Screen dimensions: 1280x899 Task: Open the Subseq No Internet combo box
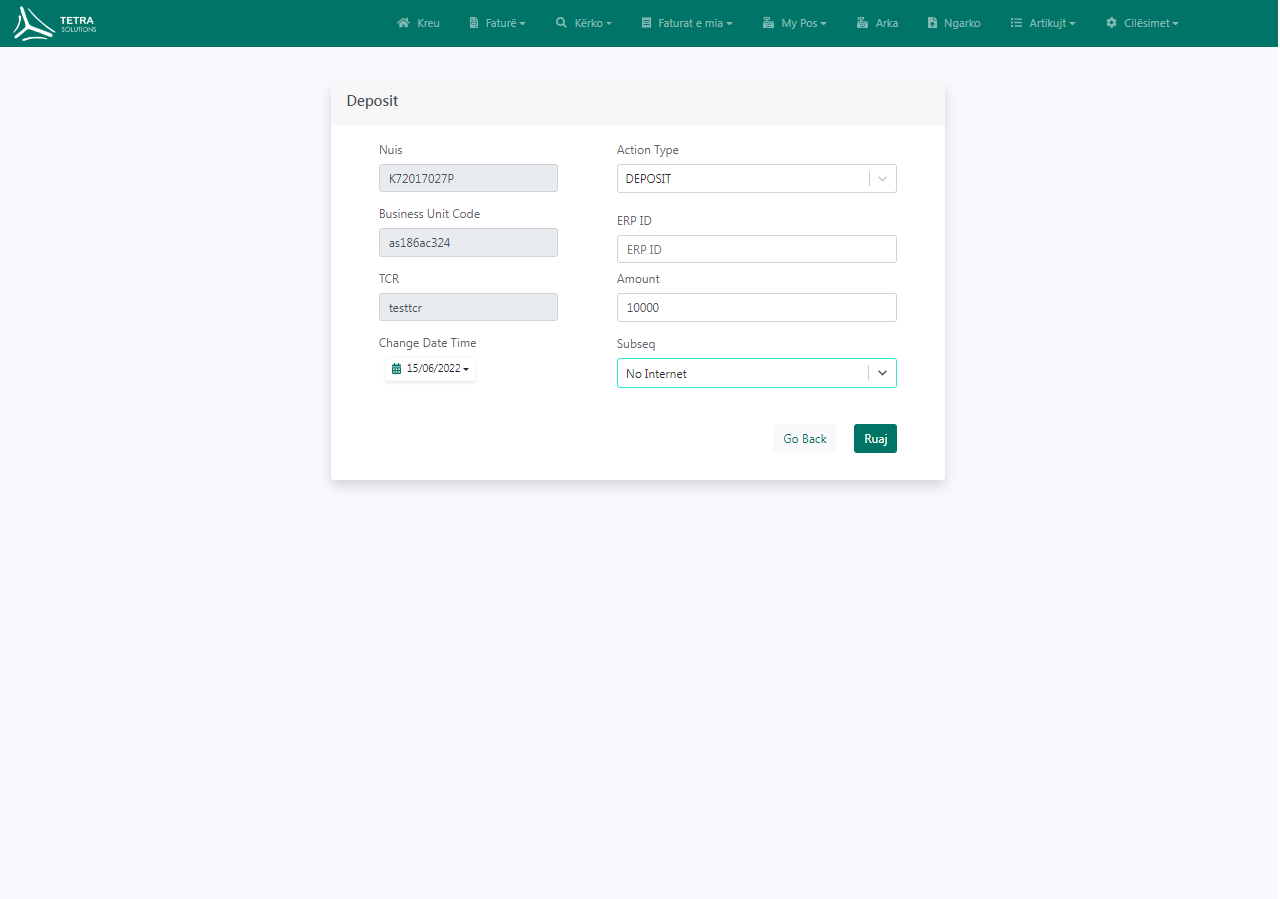pyautogui.click(x=757, y=373)
